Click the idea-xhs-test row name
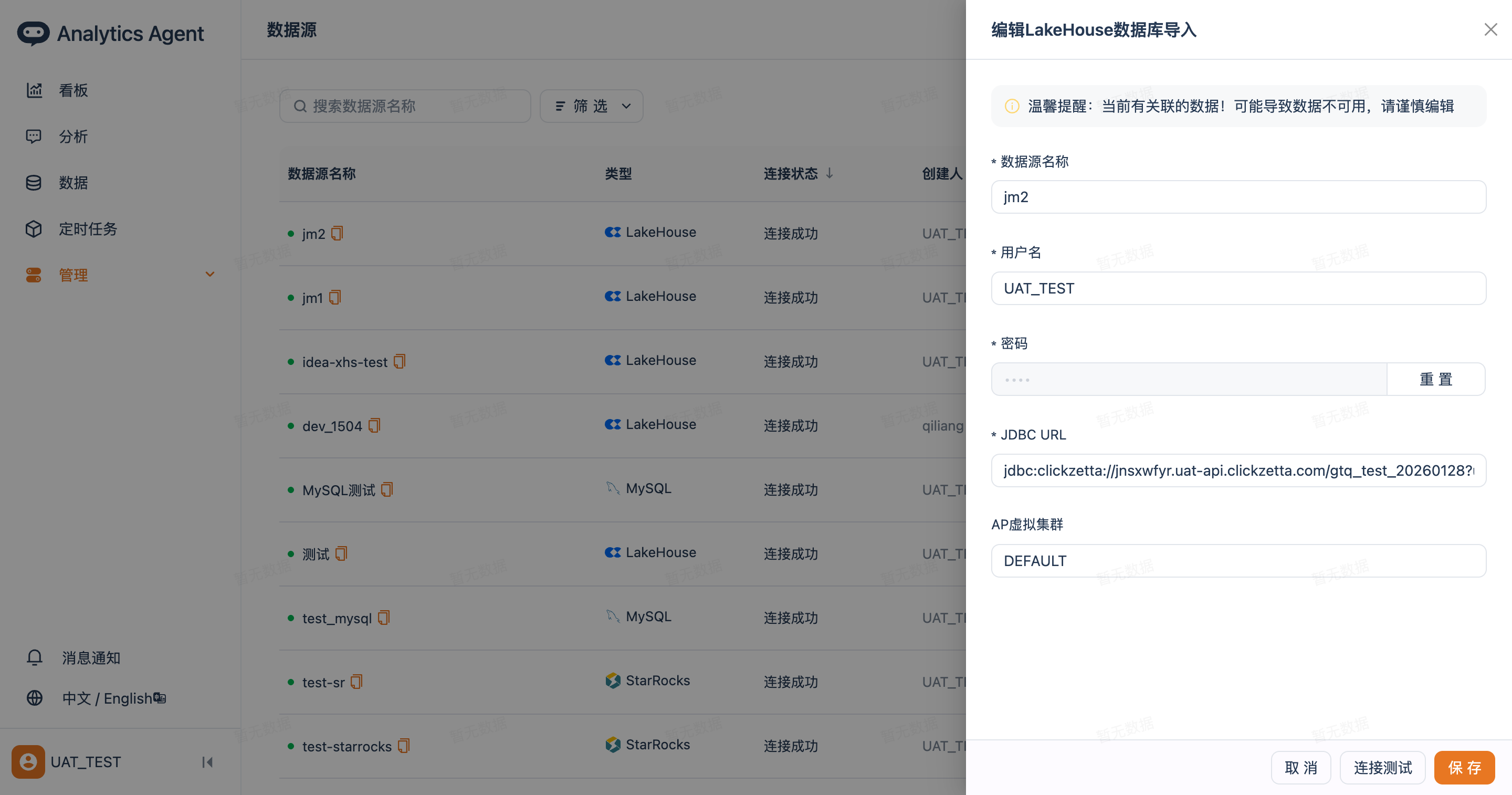The height and width of the screenshot is (795, 1512). tap(344, 362)
